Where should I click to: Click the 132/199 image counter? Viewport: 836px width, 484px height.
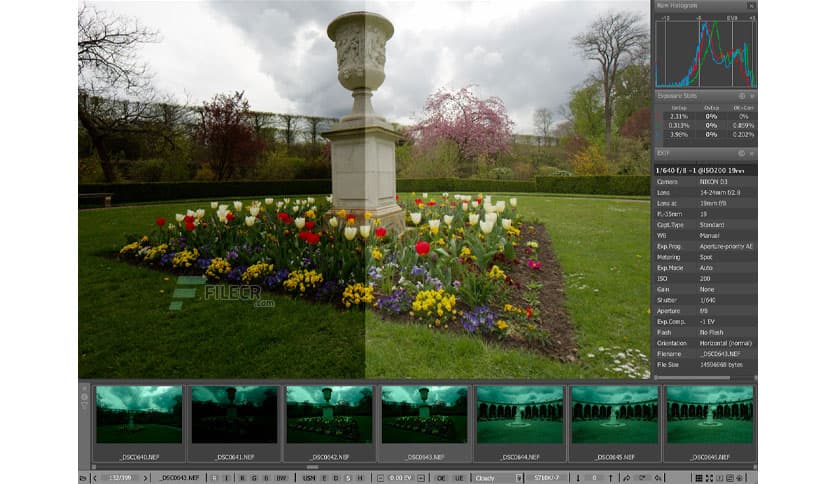[x=120, y=478]
